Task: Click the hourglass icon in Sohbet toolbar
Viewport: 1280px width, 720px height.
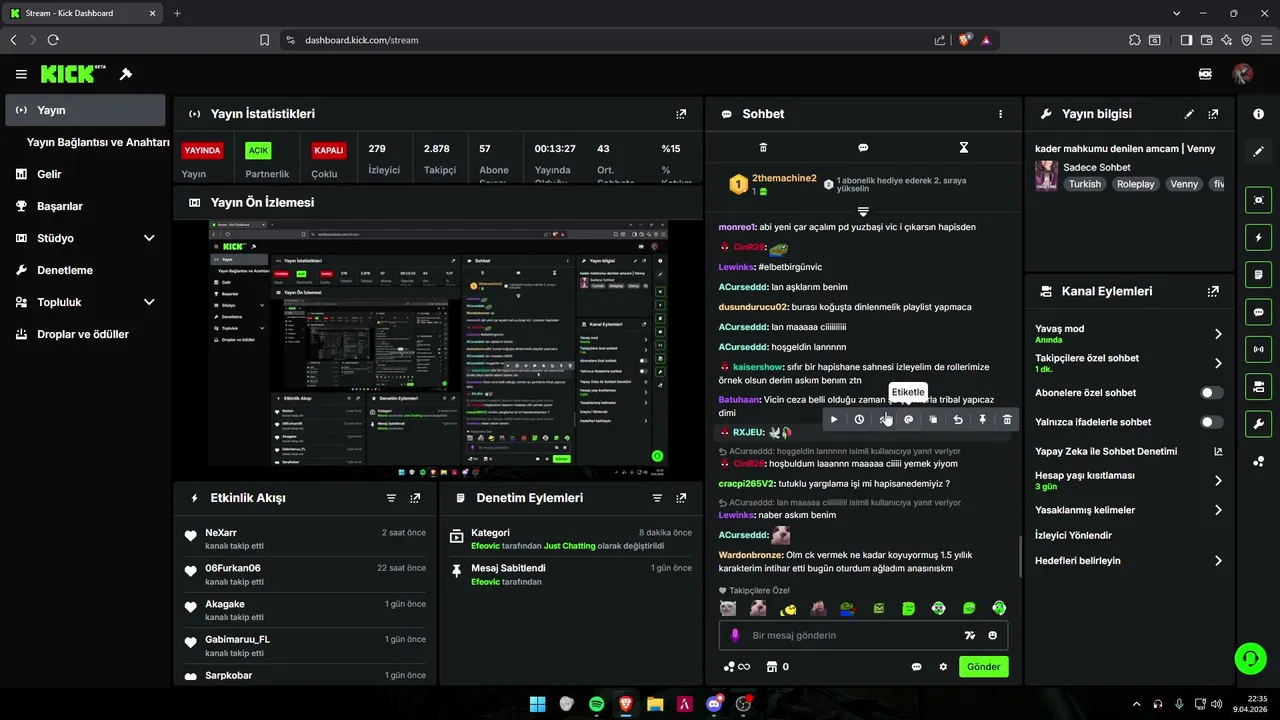Action: [x=964, y=147]
